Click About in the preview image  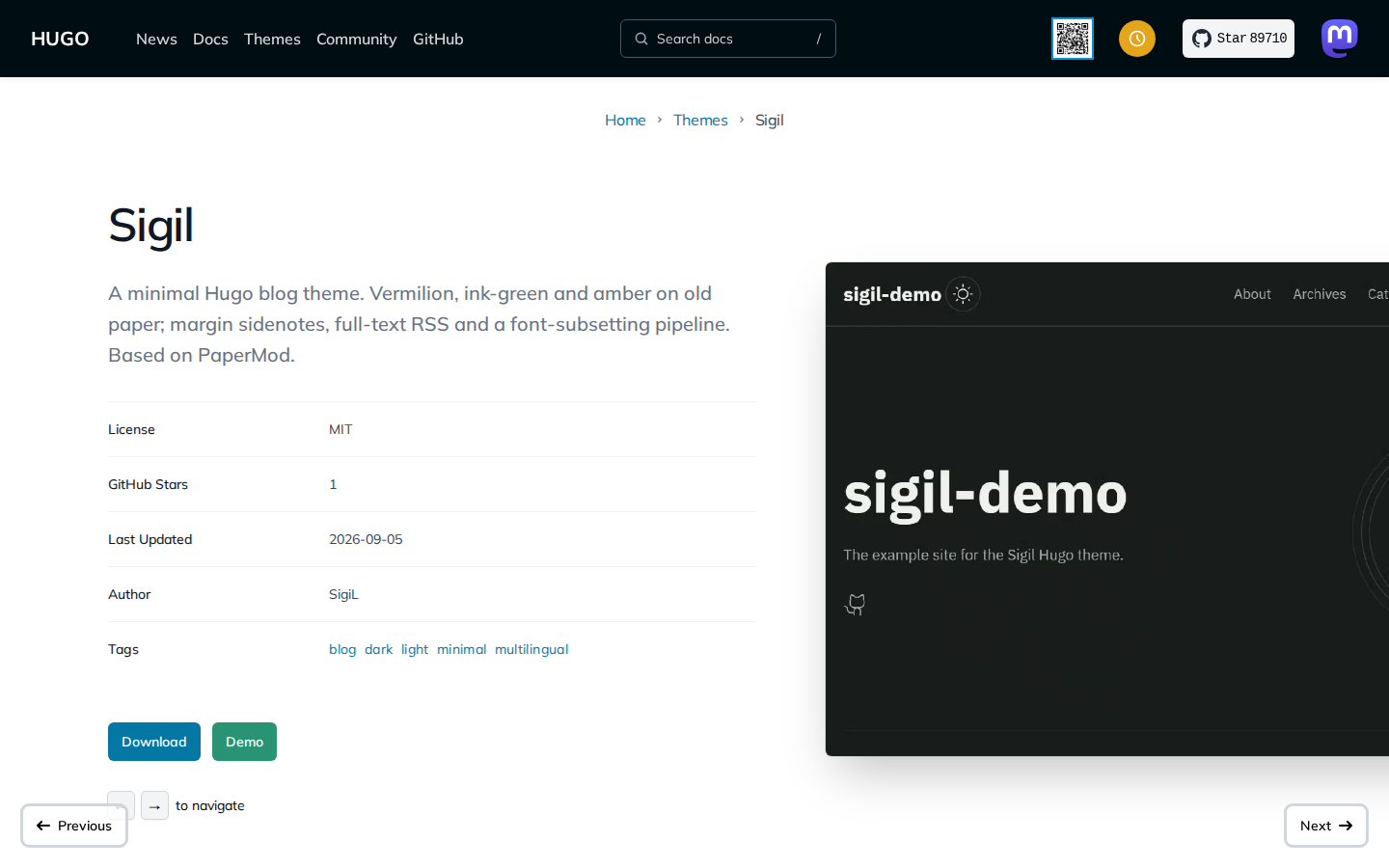click(1252, 294)
